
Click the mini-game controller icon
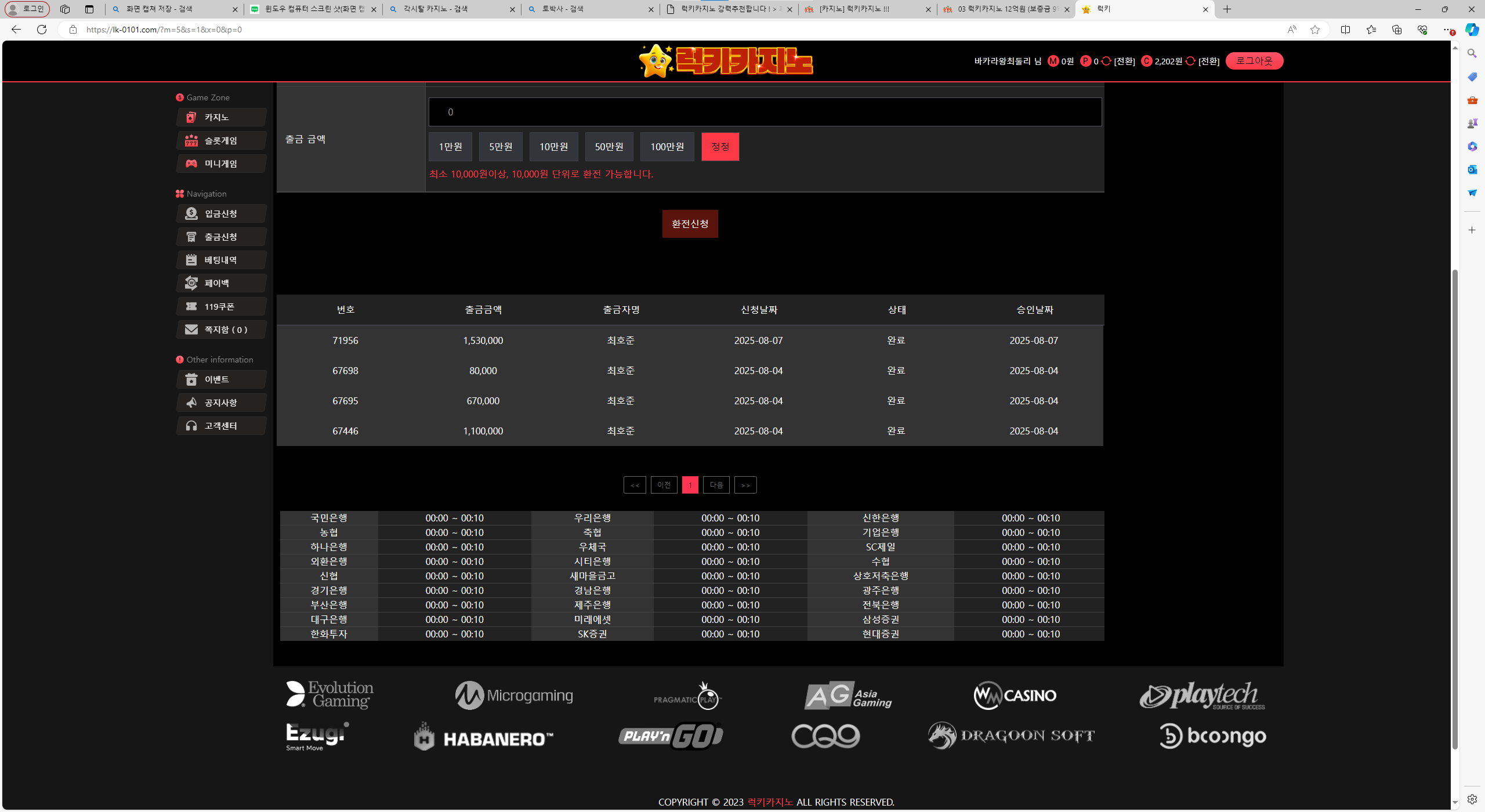[x=191, y=164]
